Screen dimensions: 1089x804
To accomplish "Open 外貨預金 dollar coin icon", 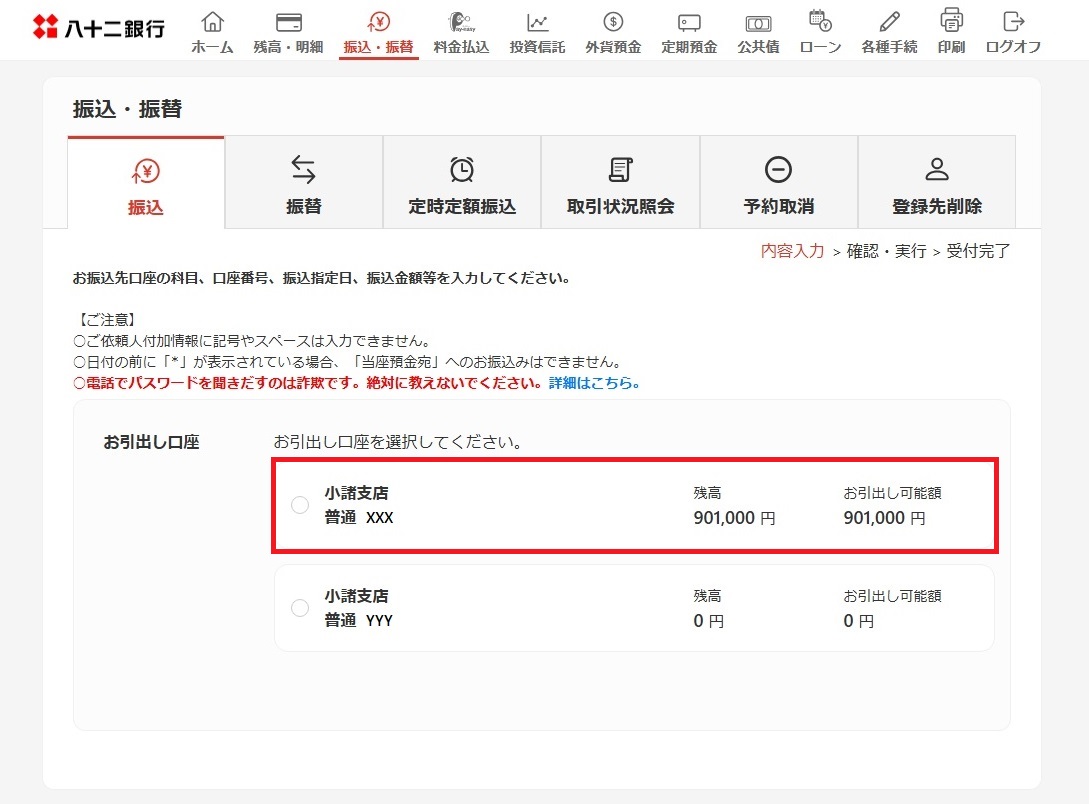I will [x=613, y=23].
